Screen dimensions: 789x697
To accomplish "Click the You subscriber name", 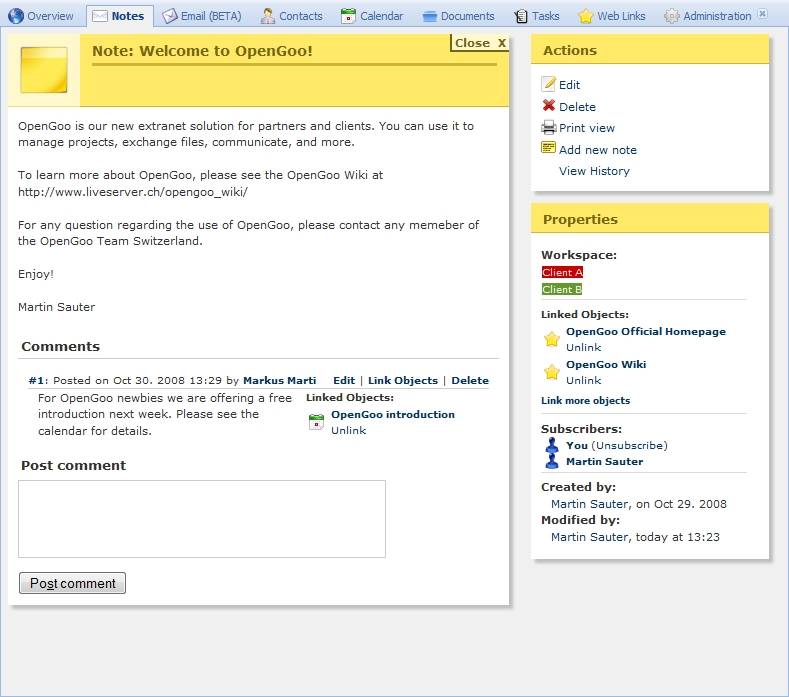I will point(577,445).
